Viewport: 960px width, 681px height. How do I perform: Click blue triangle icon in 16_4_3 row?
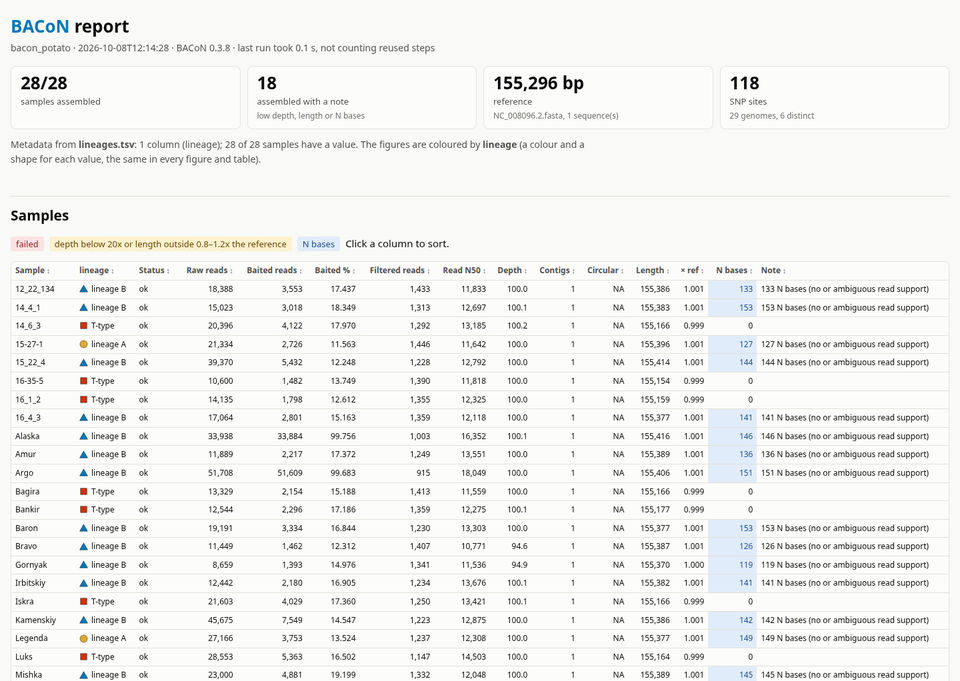(84, 418)
